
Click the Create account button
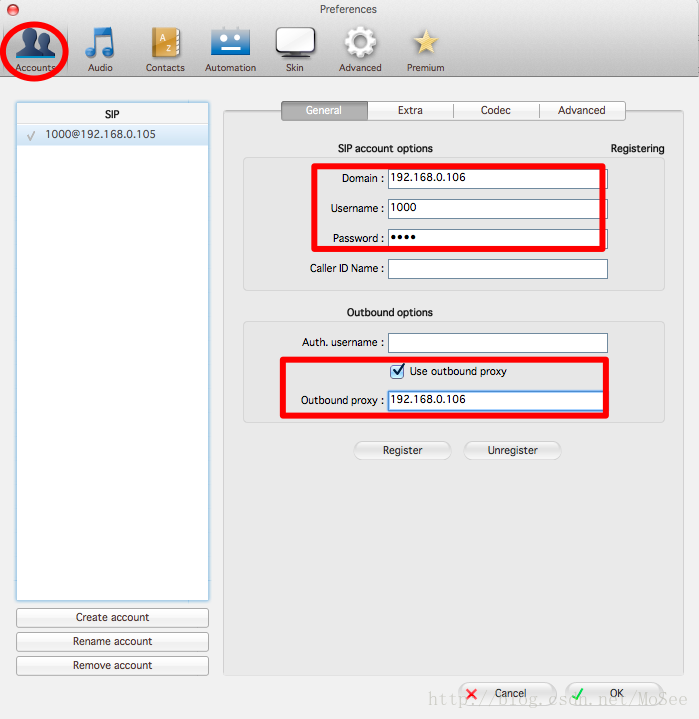coord(112,618)
